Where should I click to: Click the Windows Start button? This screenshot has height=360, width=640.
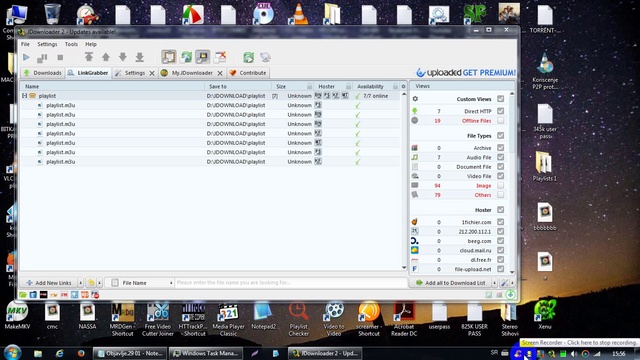point(13,352)
